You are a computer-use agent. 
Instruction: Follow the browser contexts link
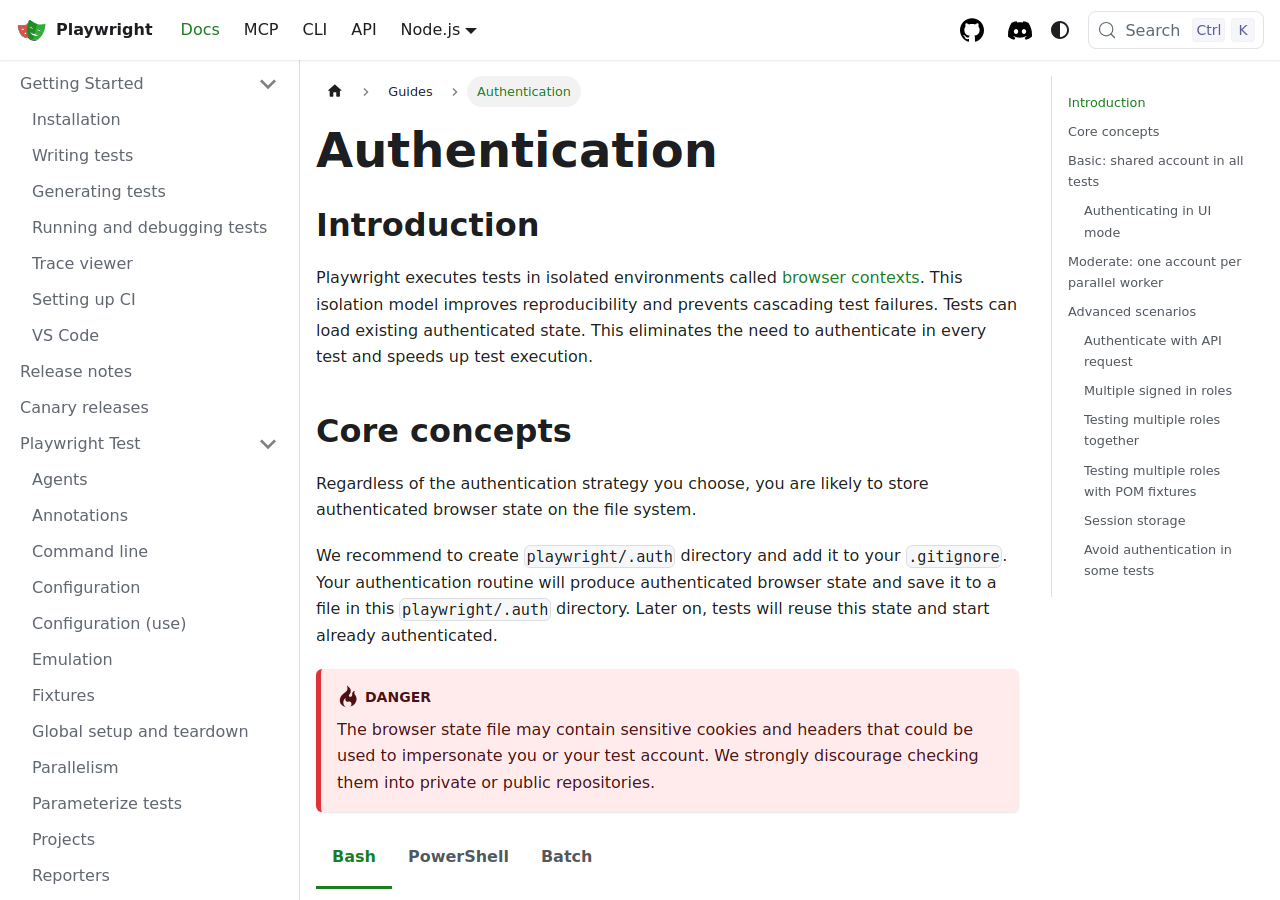(x=850, y=277)
